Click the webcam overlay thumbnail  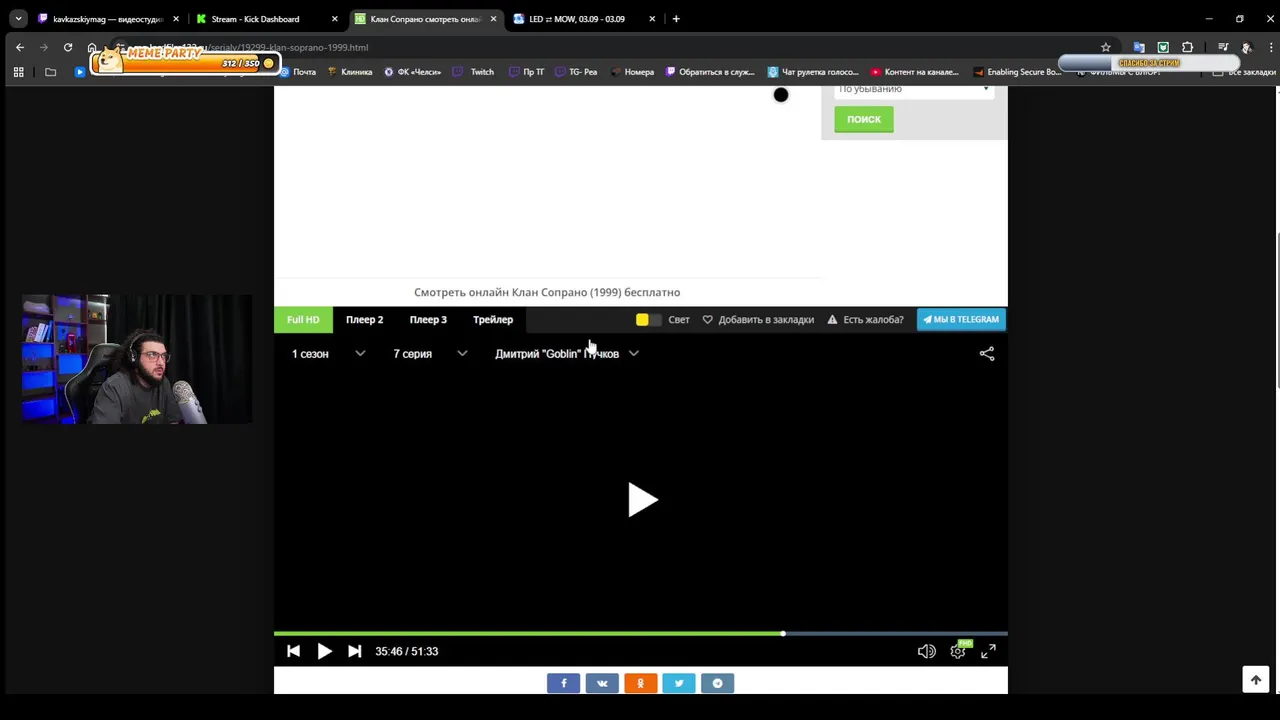137,359
